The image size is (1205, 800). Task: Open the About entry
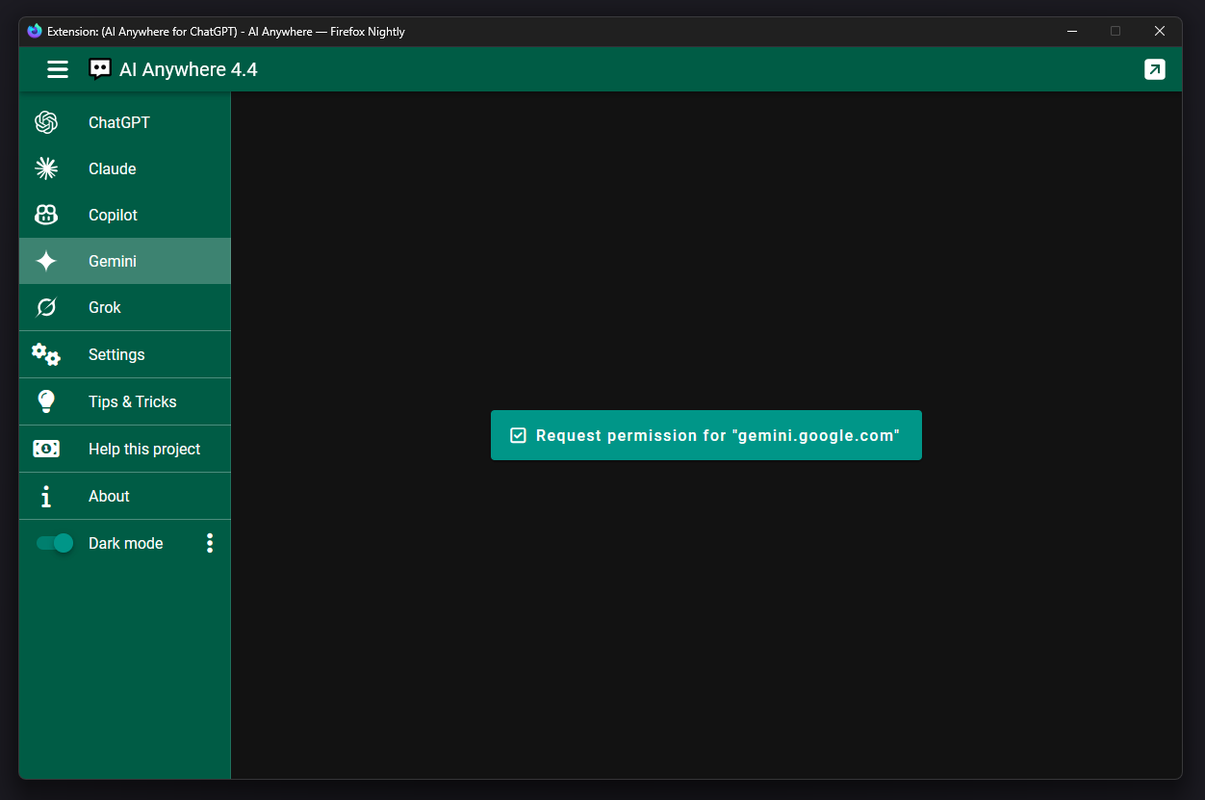point(125,496)
